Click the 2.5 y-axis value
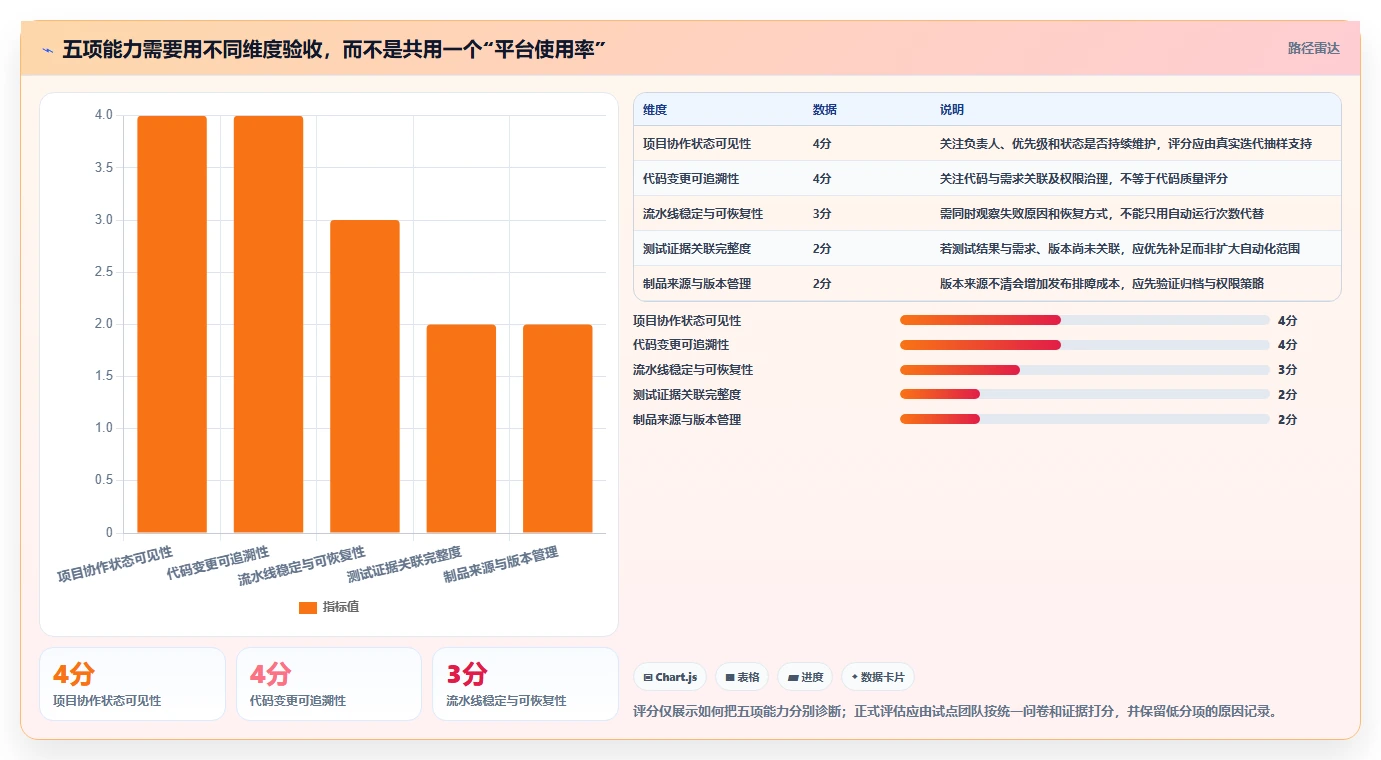Image resolution: width=1381 pixels, height=760 pixels. pyautogui.click(x=104, y=272)
